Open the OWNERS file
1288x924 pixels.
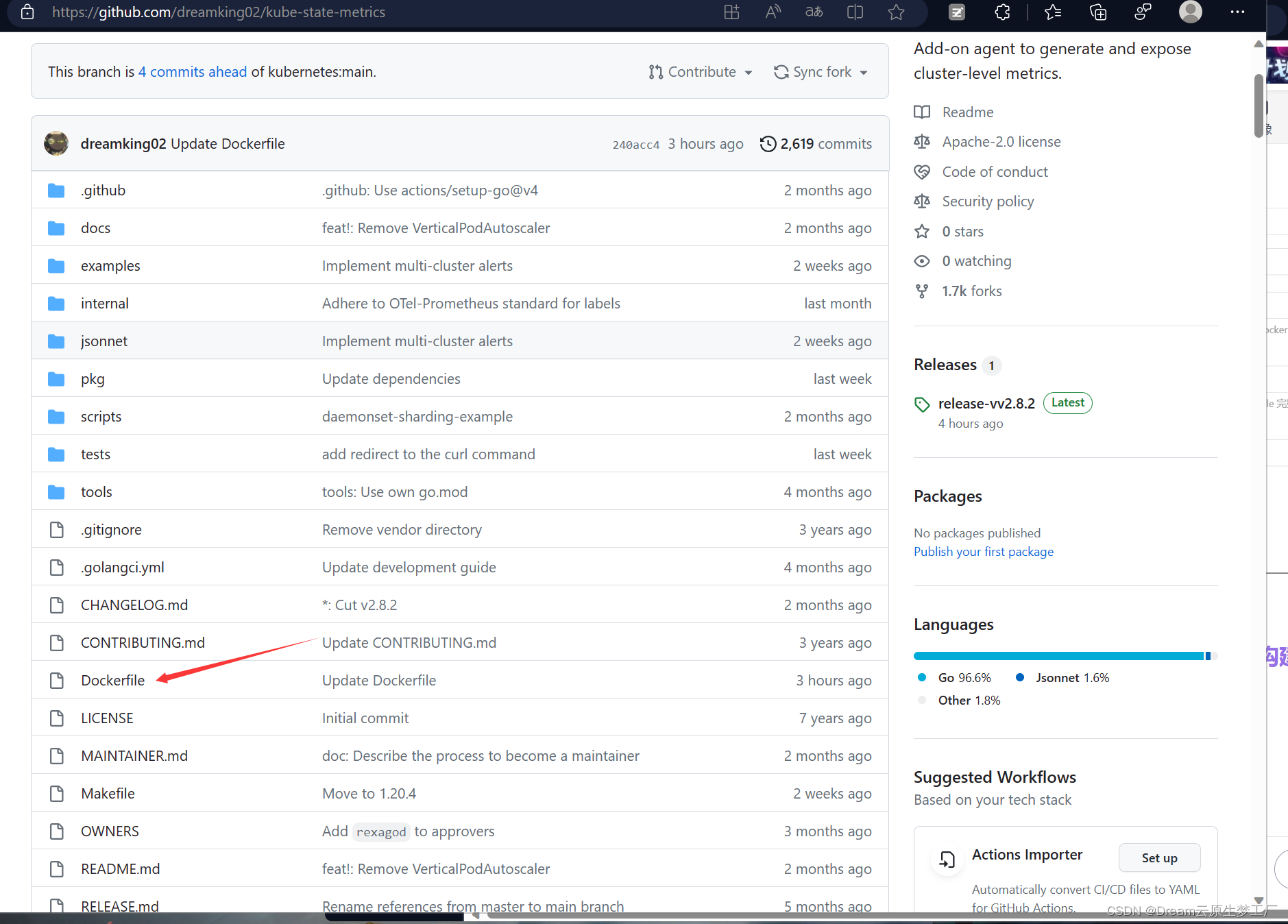(x=110, y=831)
